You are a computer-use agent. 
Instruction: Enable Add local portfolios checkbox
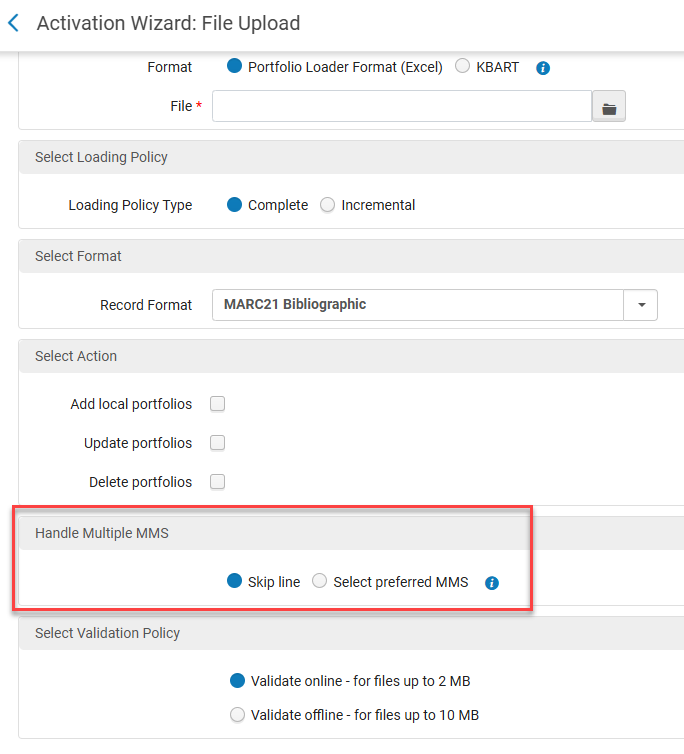click(217, 404)
